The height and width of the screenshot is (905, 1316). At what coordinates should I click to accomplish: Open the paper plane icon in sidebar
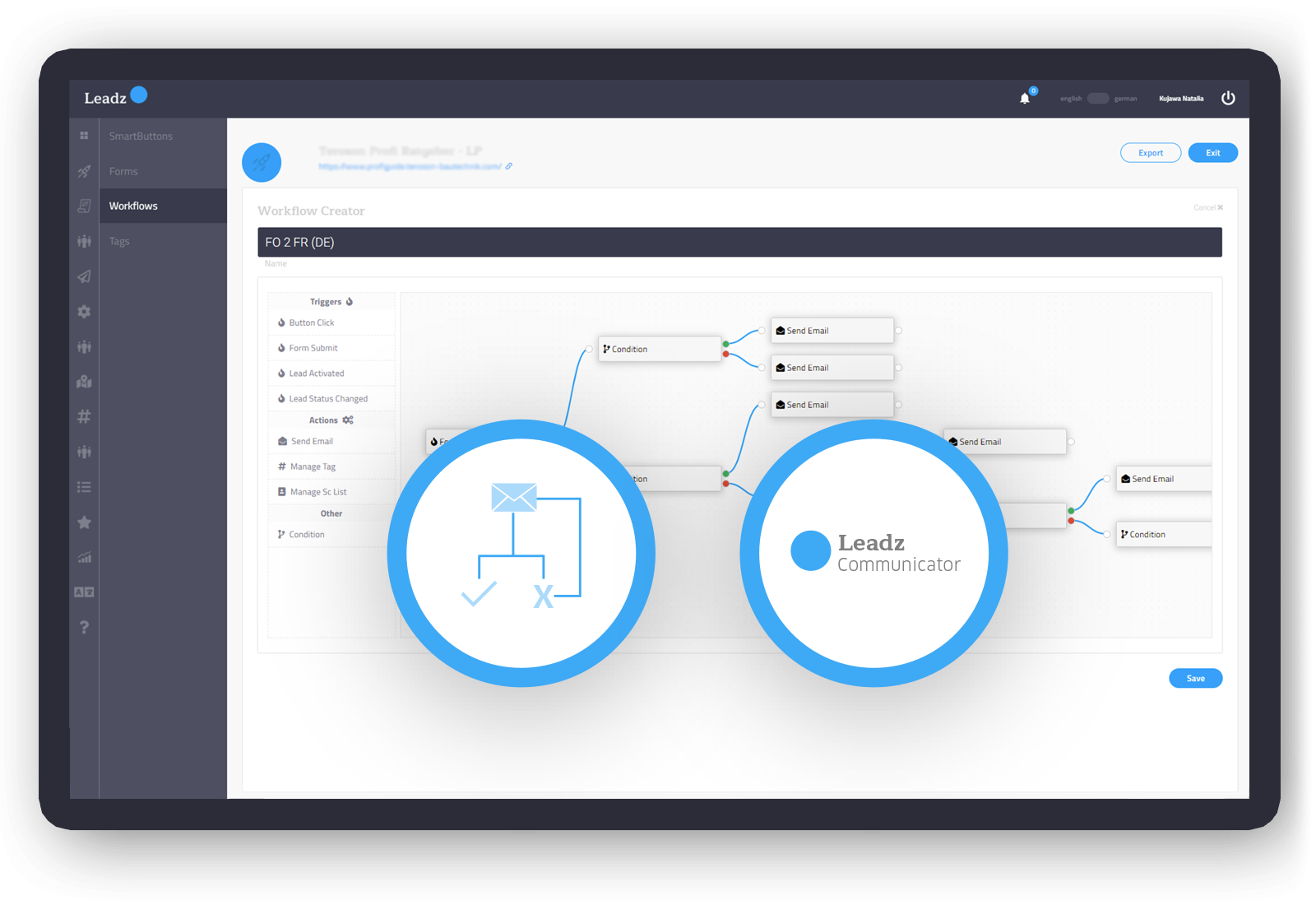point(84,276)
